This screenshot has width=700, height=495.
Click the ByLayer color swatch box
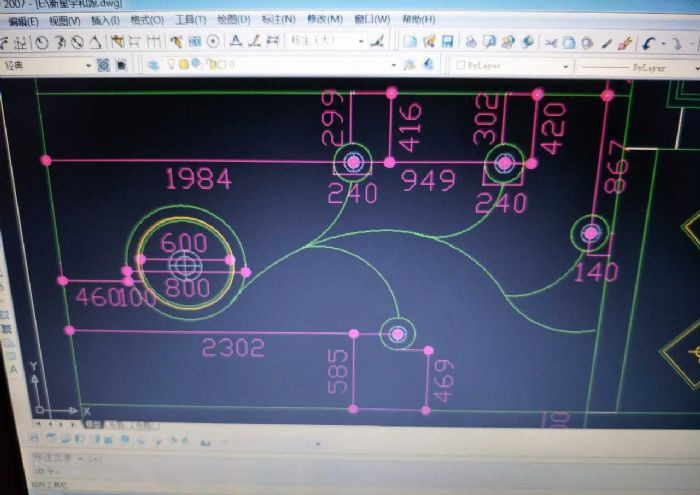461,66
